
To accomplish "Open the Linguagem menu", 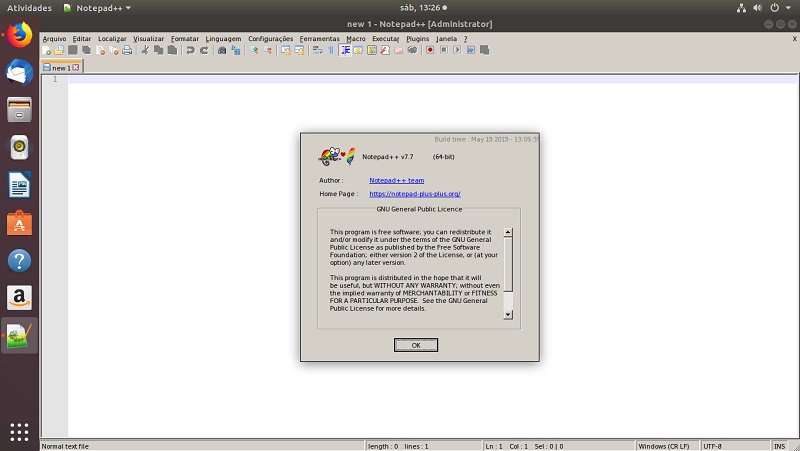I will tap(223, 39).
